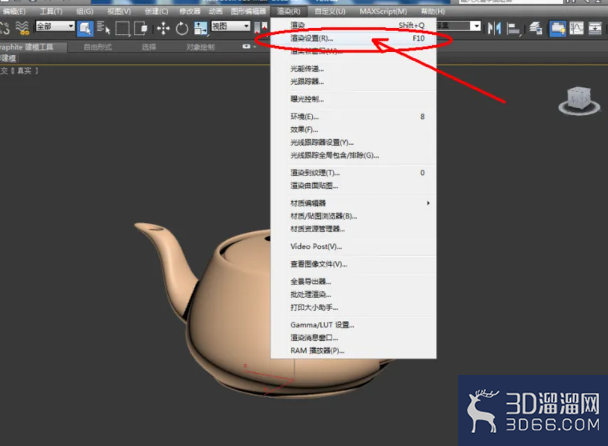The width and height of the screenshot is (608, 446).
Task: Open the Curve Editor icon
Action: click(576, 28)
